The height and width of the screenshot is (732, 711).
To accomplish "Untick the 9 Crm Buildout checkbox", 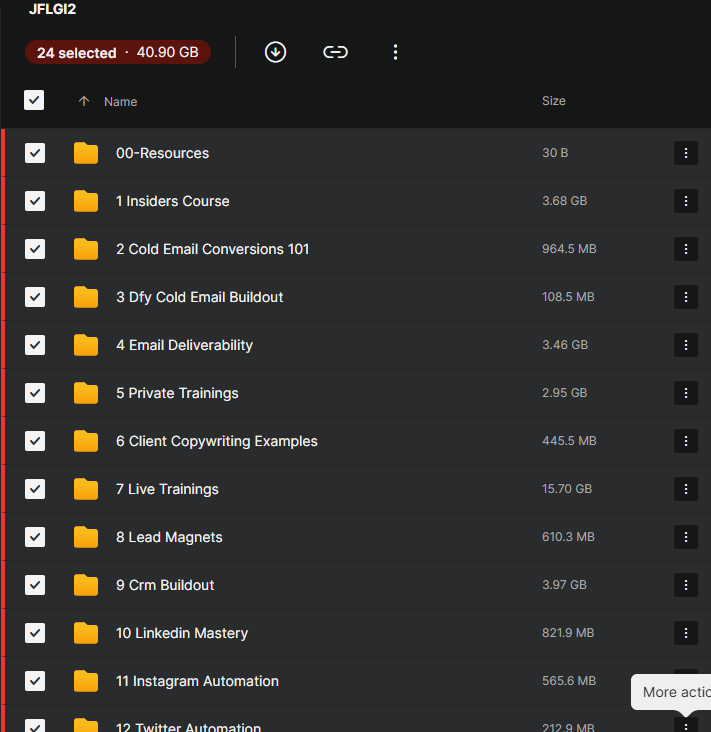I will pos(35,585).
